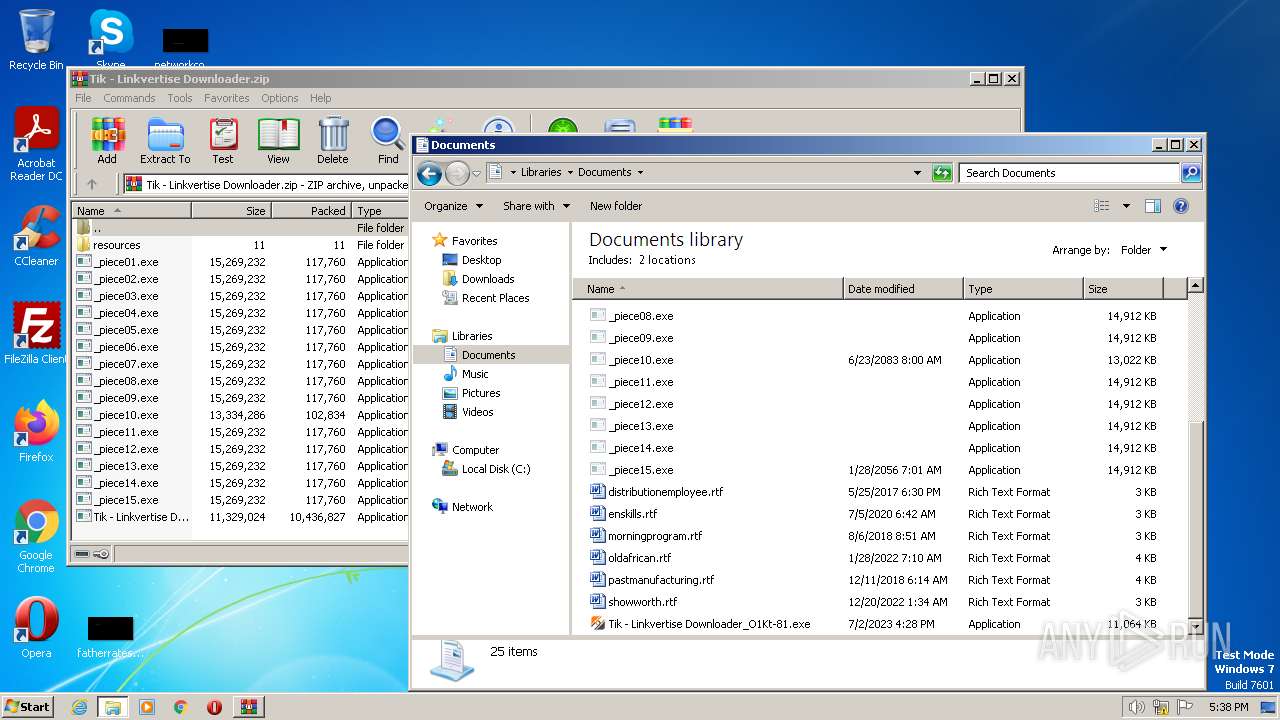Open the Explorer help question icon

[x=1180, y=206]
